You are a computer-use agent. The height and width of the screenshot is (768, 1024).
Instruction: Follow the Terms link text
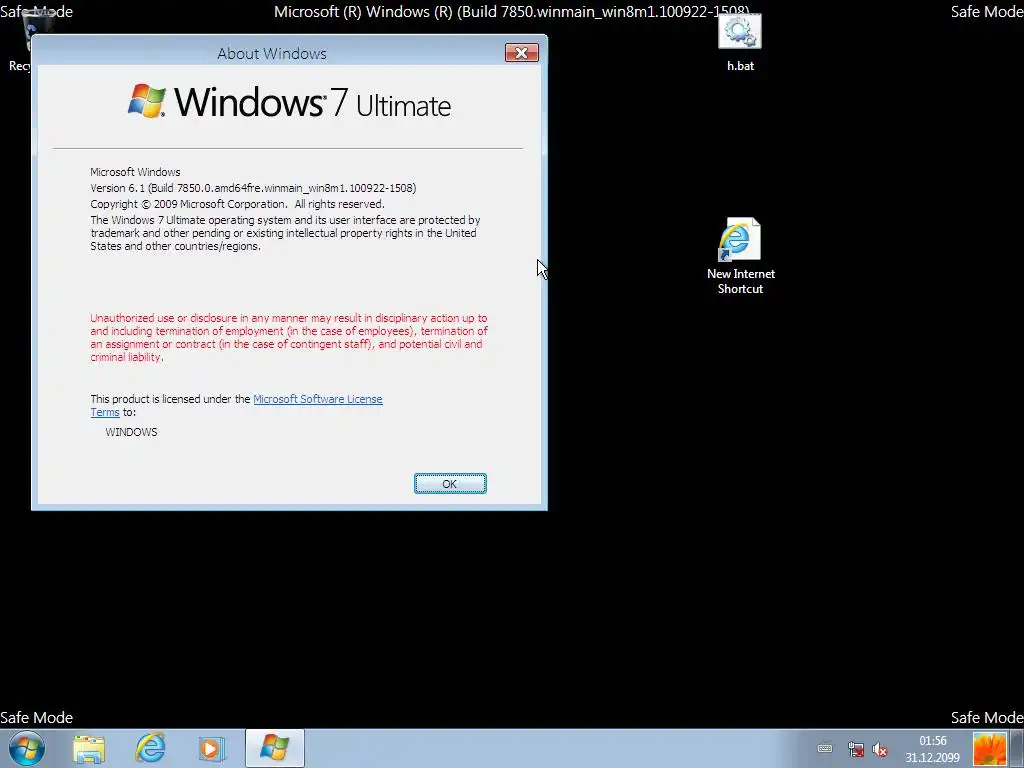pos(104,412)
